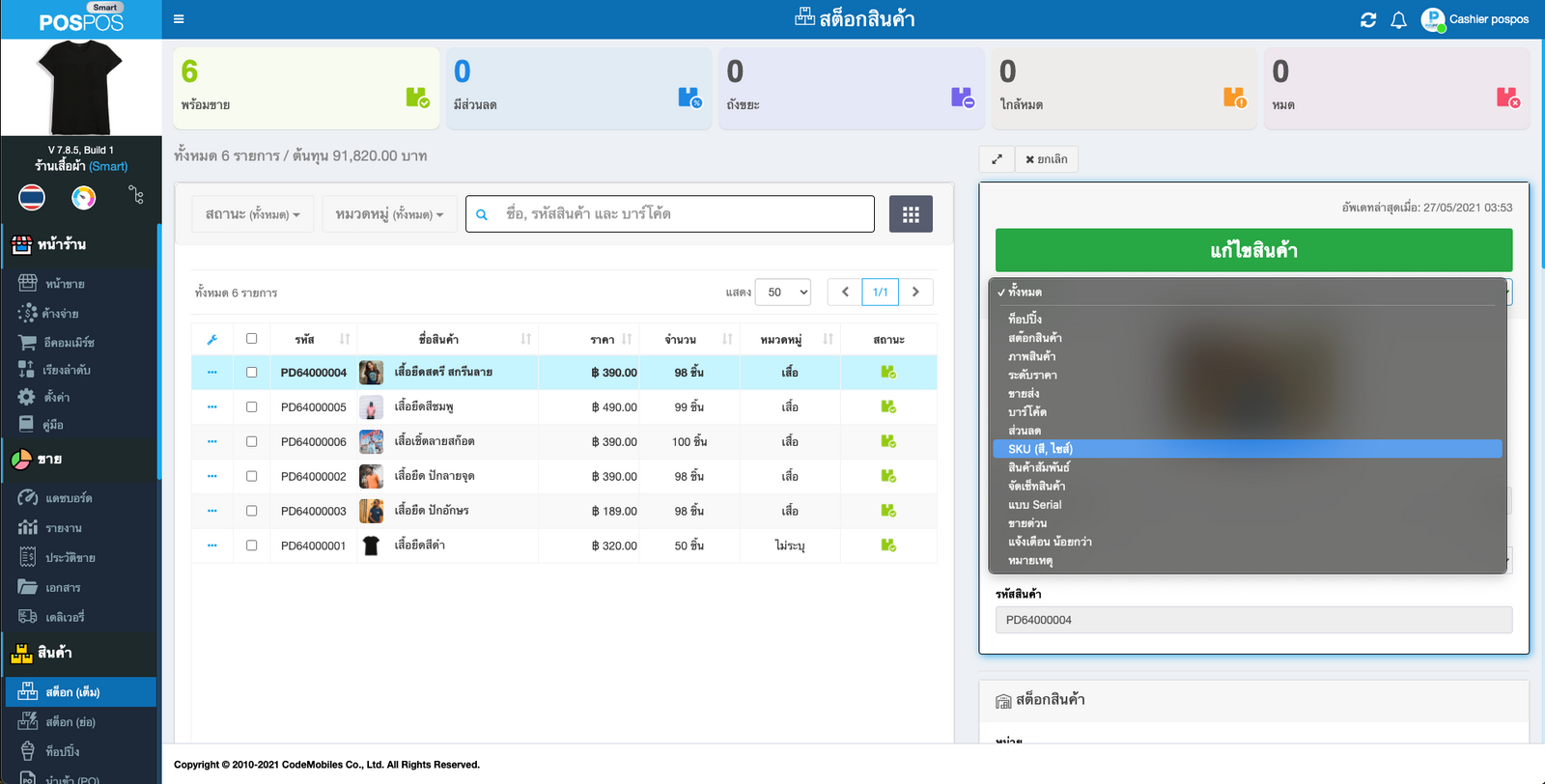
Task: Click the hamburger menu icon in header
Action: click(x=179, y=19)
